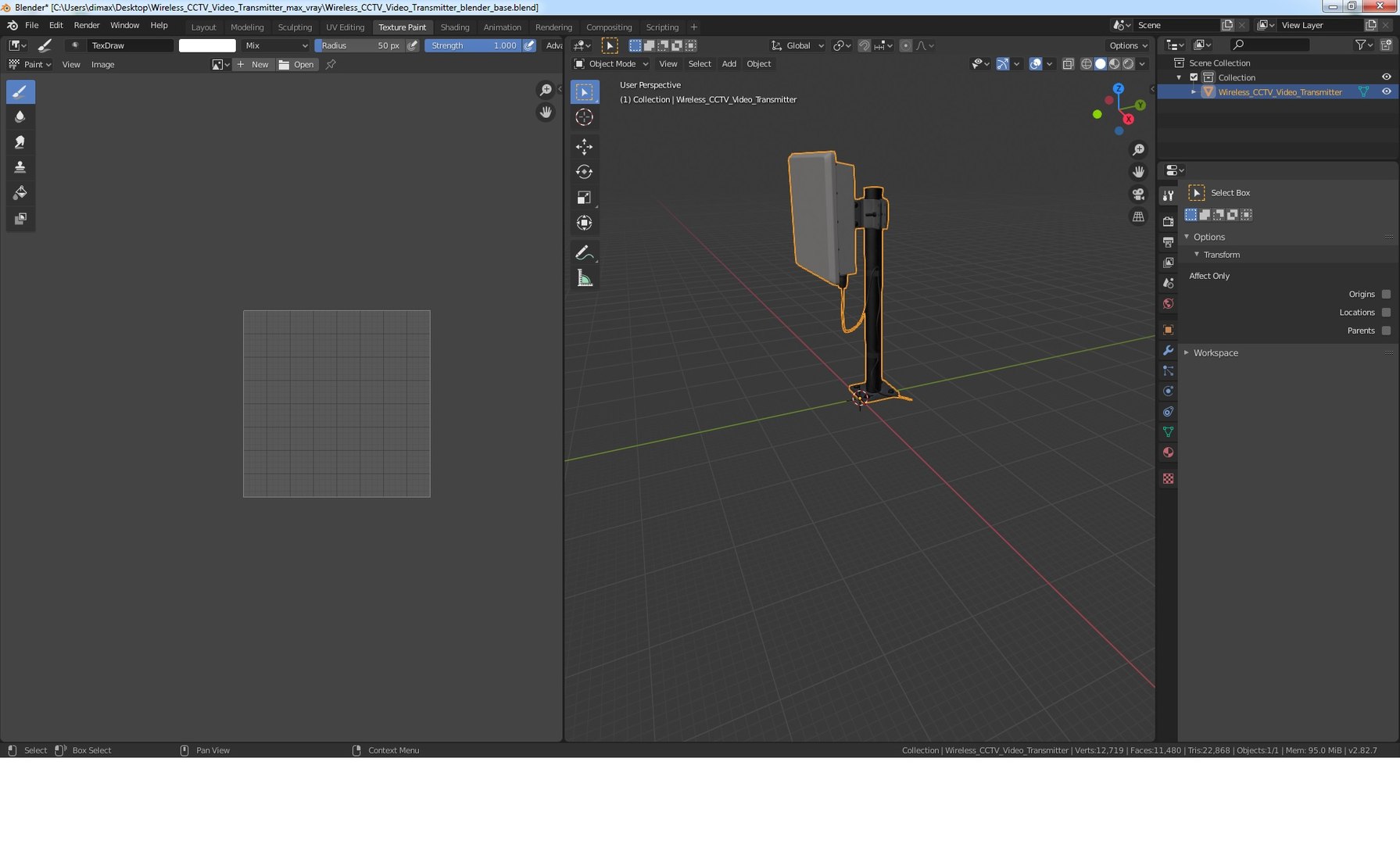The width and height of the screenshot is (1400, 844).
Task: Open Material properties tab
Action: (x=1168, y=452)
